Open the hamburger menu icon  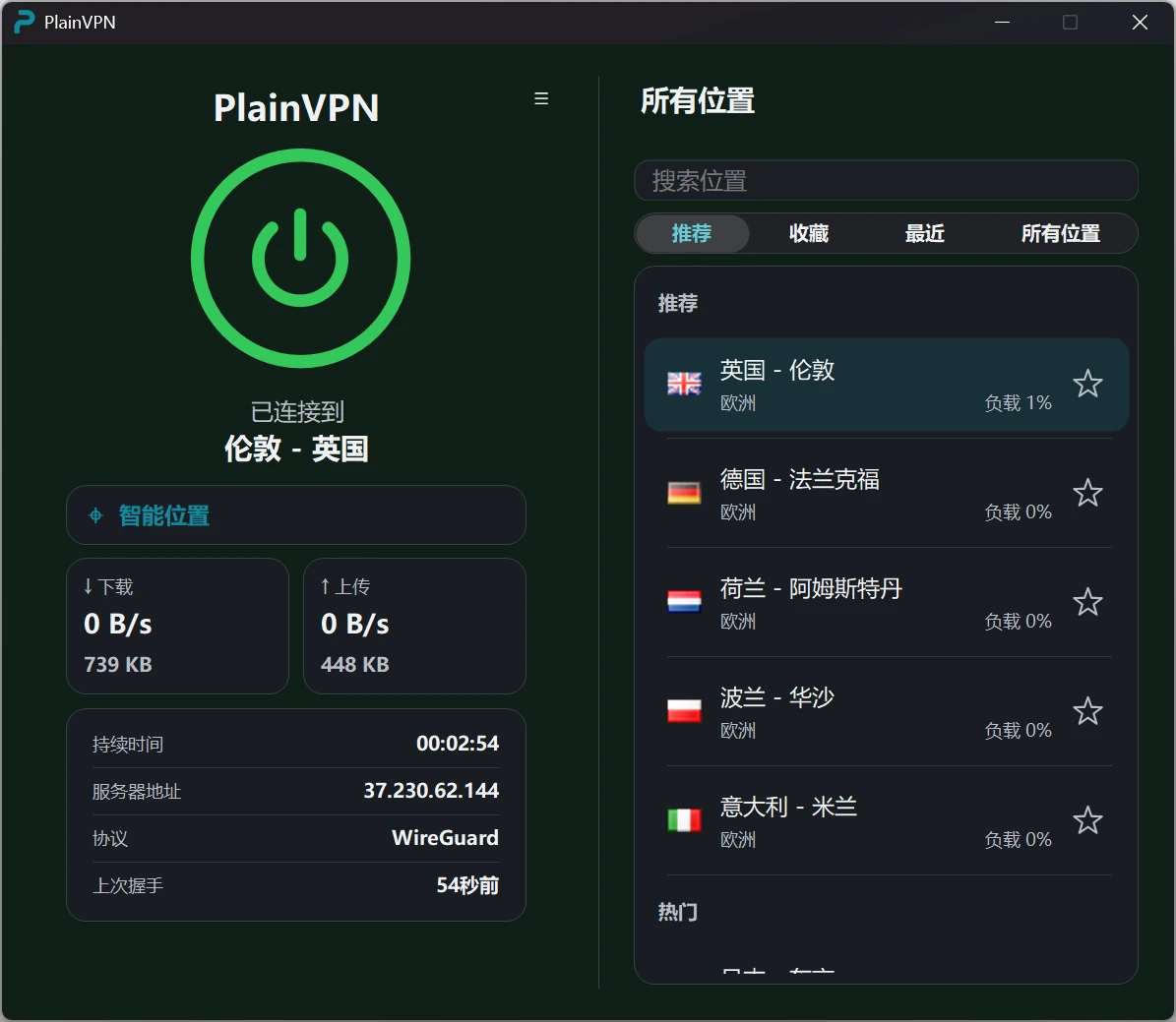click(x=540, y=98)
